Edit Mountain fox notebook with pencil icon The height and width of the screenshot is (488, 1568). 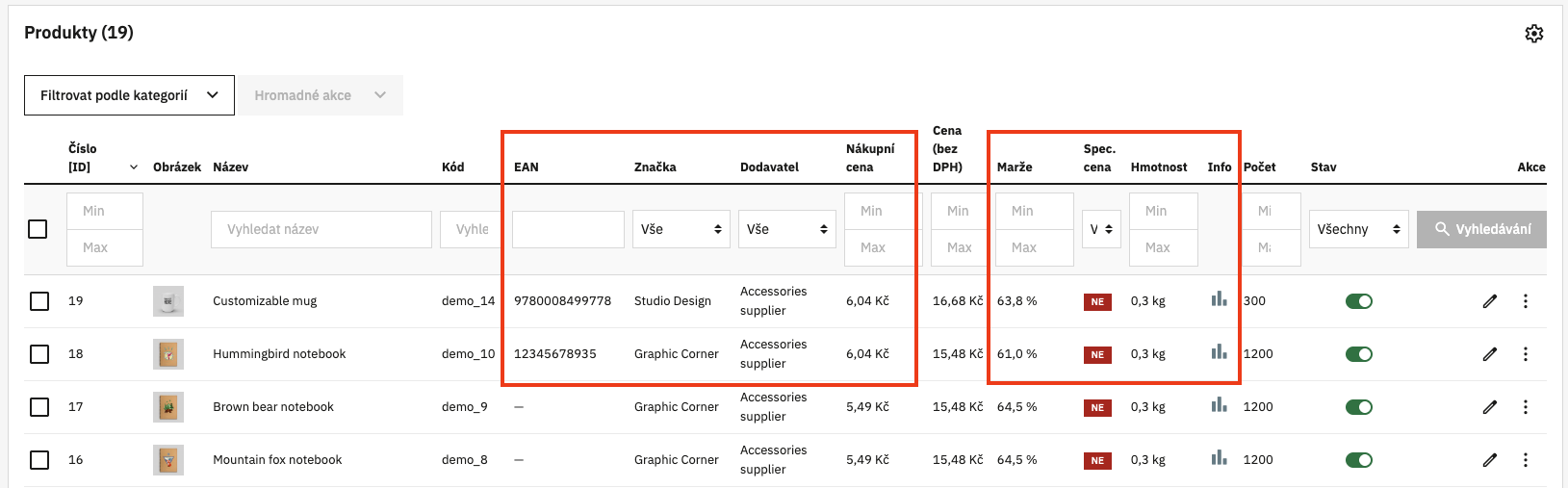1490,460
